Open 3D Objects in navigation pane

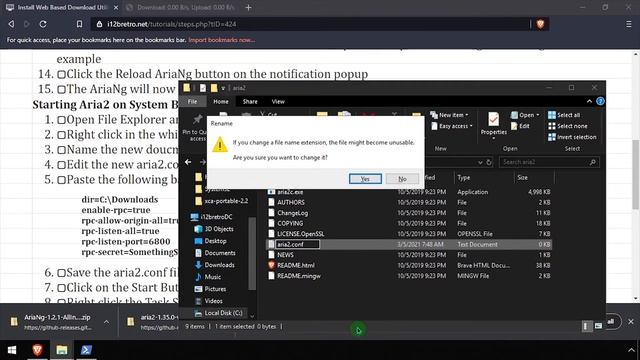pyautogui.click(x=214, y=229)
